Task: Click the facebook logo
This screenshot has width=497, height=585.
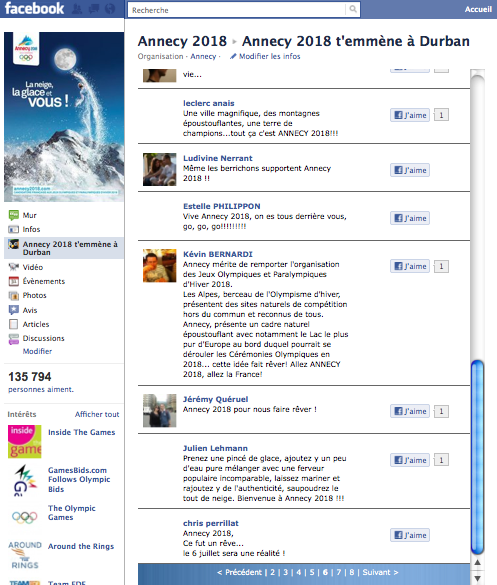Action: pyautogui.click(x=34, y=9)
